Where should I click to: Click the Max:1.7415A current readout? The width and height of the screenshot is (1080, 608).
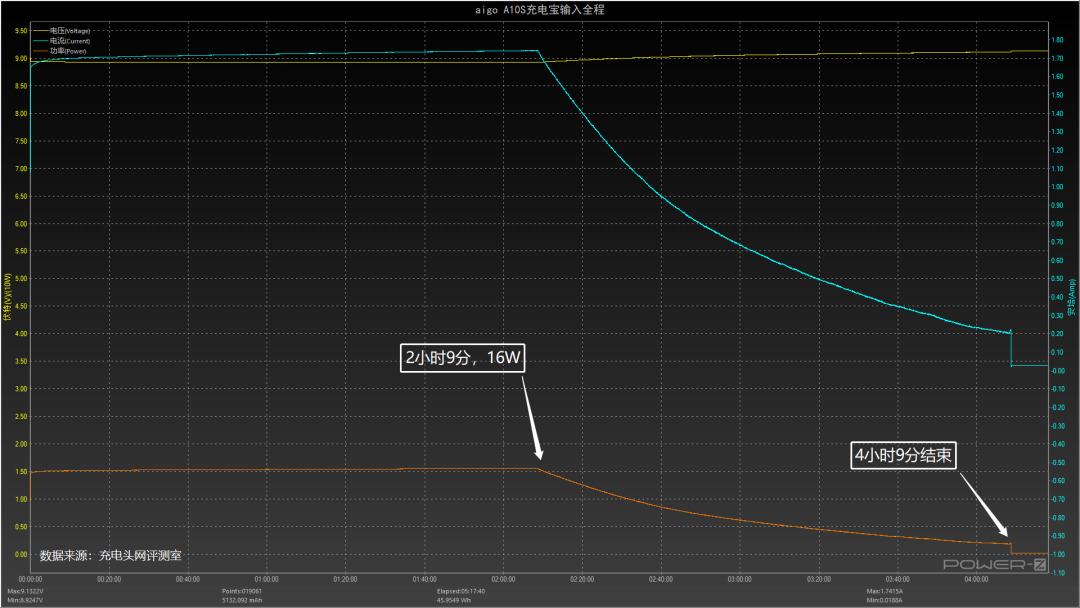click(884, 591)
